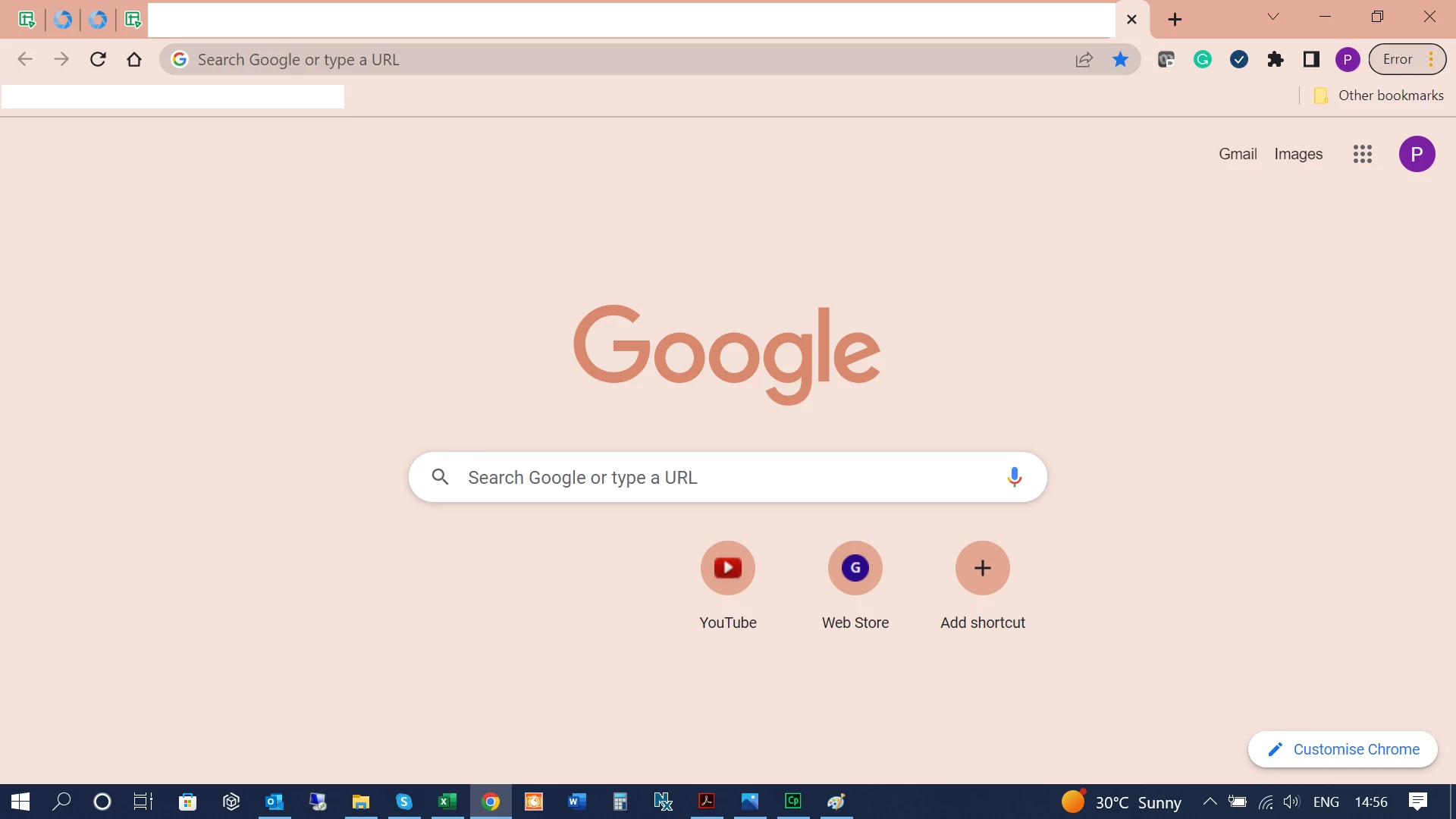Image resolution: width=1456 pixels, height=819 pixels.
Task: Expand the tab search dropdown arrow
Action: [1273, 17]
